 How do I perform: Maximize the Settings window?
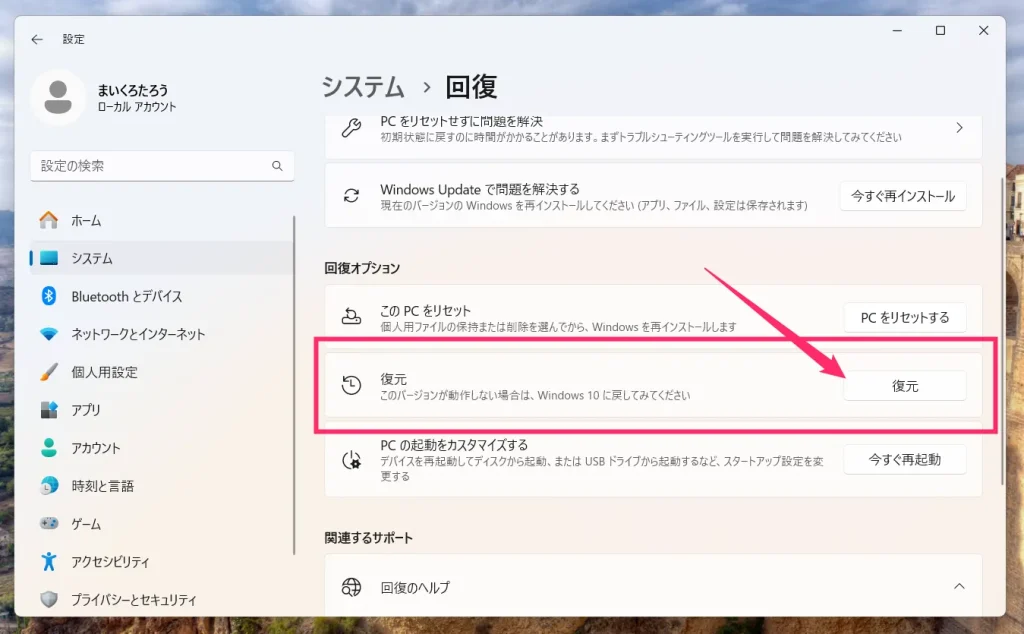click(940, 31)
